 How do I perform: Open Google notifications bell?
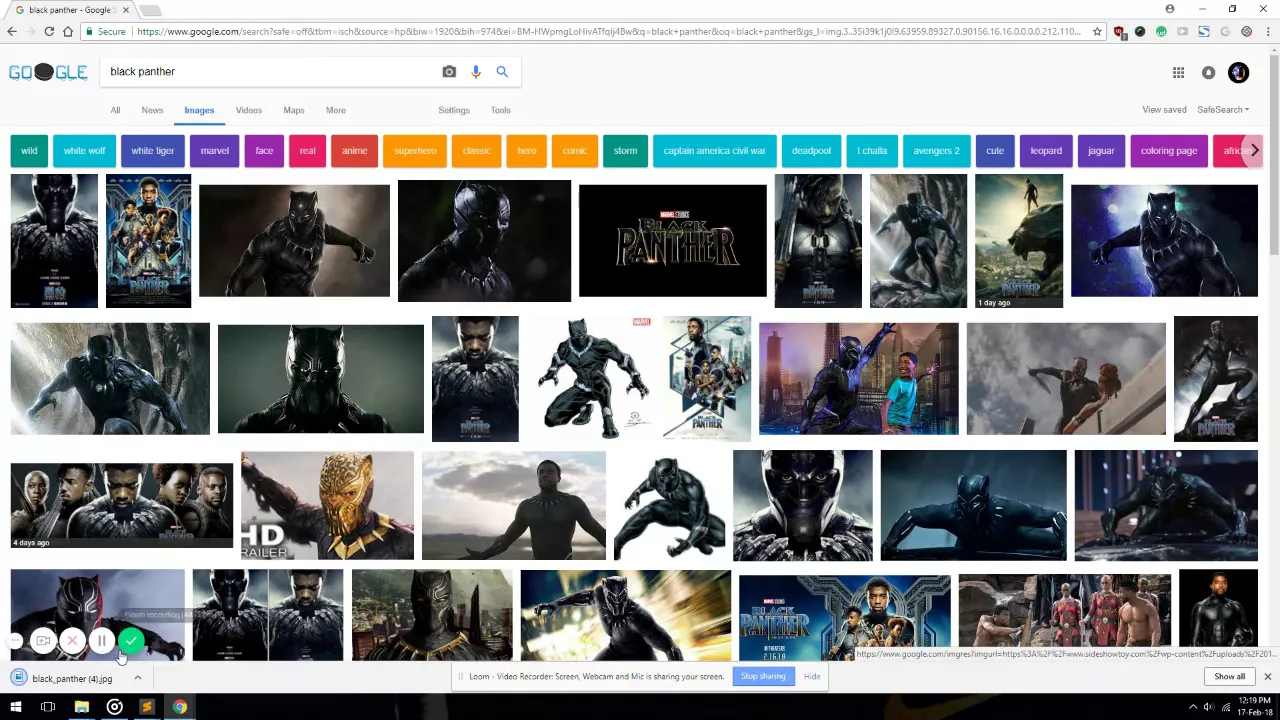coord(1208,72)
